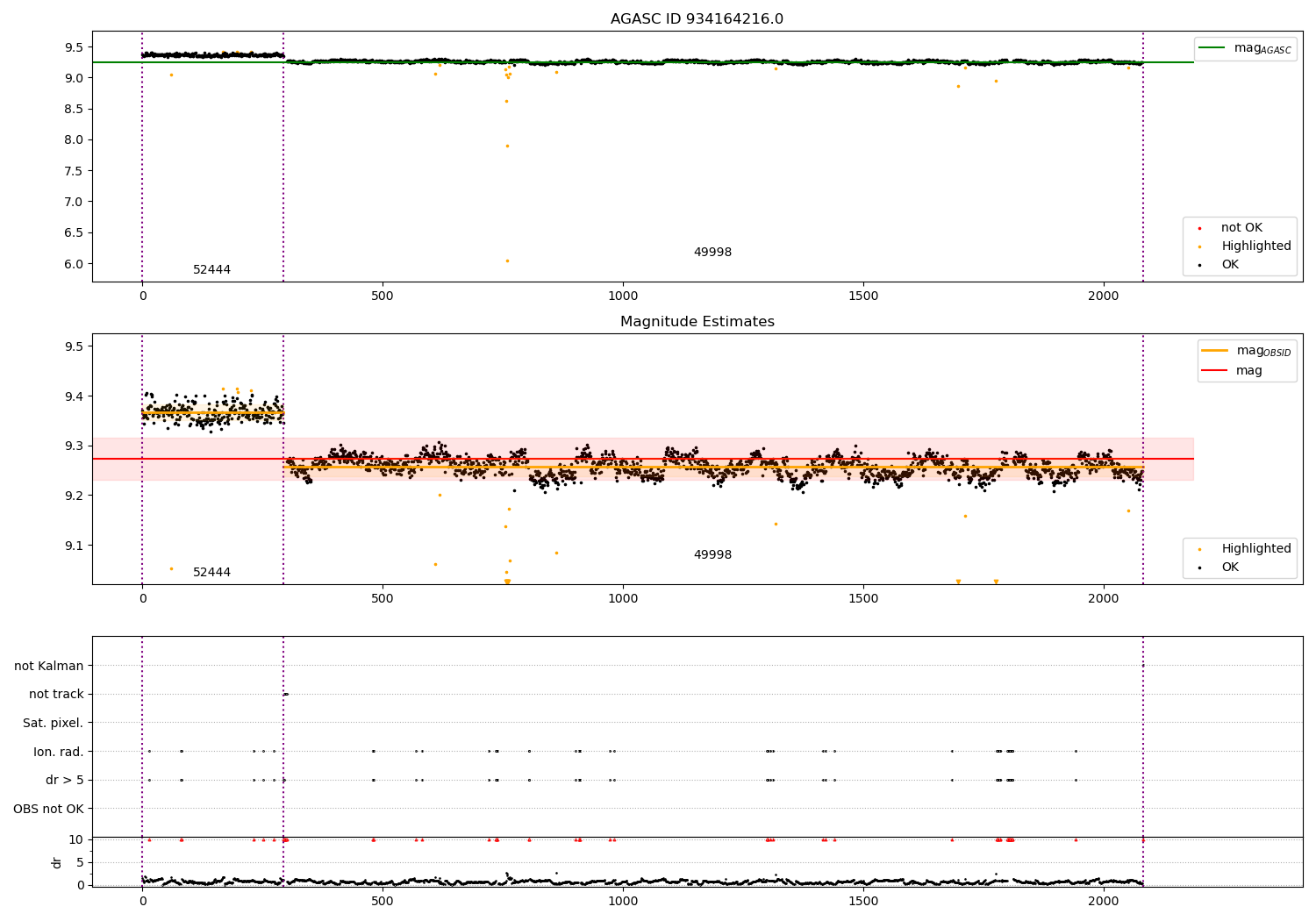The height and width of the screenshot is (921, 1316).
Task: Click the lowest orange outlier near magnitude 6.0
Action: pos(507,261)
